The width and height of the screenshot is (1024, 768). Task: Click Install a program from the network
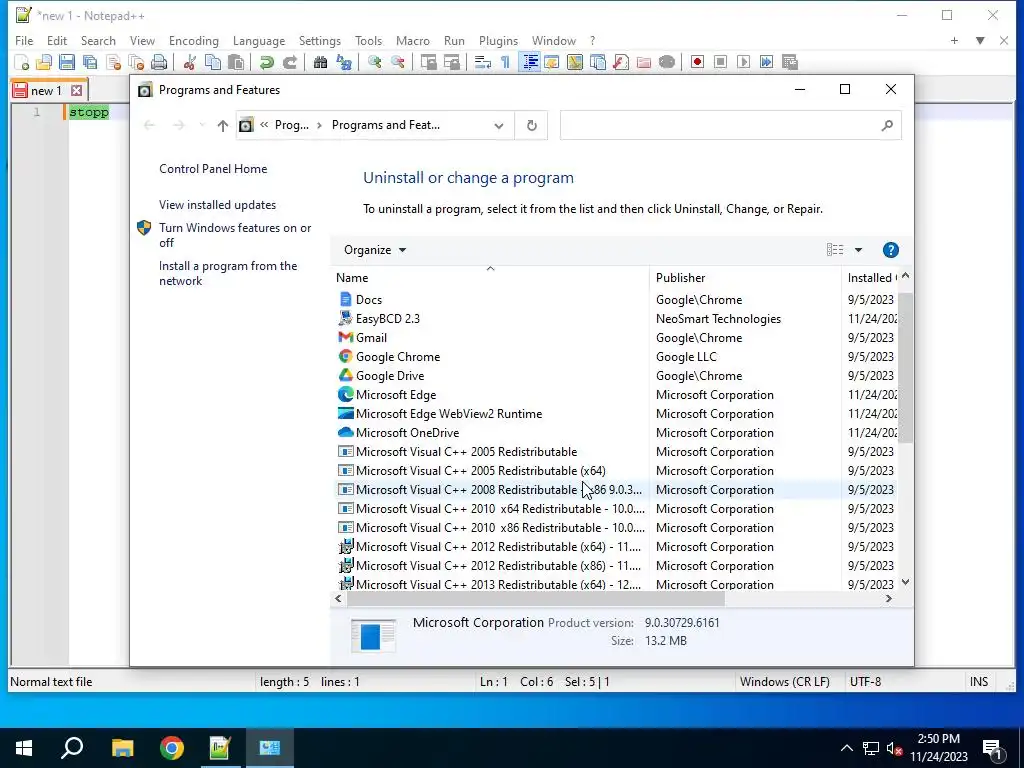[228, 274]
